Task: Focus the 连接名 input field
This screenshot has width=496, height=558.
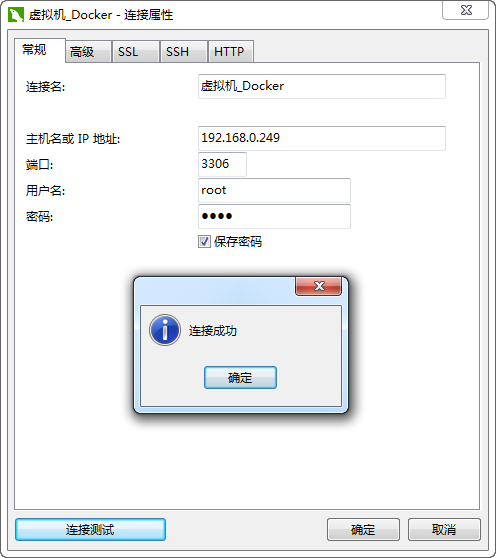Action: 322,86
